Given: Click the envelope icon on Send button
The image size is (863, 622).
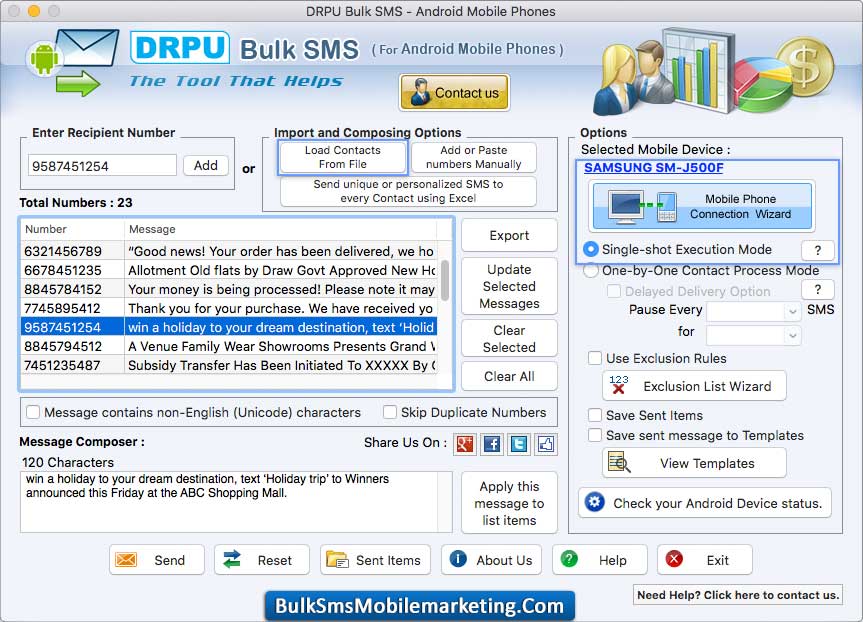Looking at the screenshot, I should (x=126, y=560).
